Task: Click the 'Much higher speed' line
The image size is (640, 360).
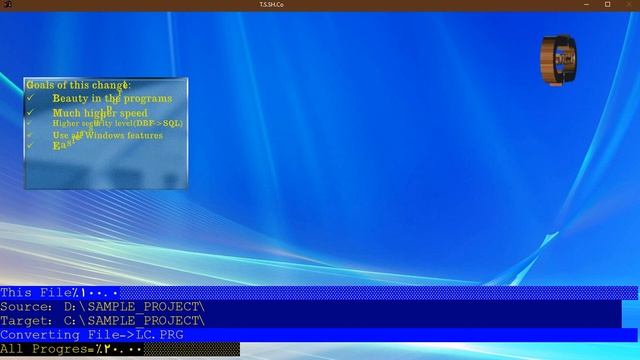Action: 100,113
